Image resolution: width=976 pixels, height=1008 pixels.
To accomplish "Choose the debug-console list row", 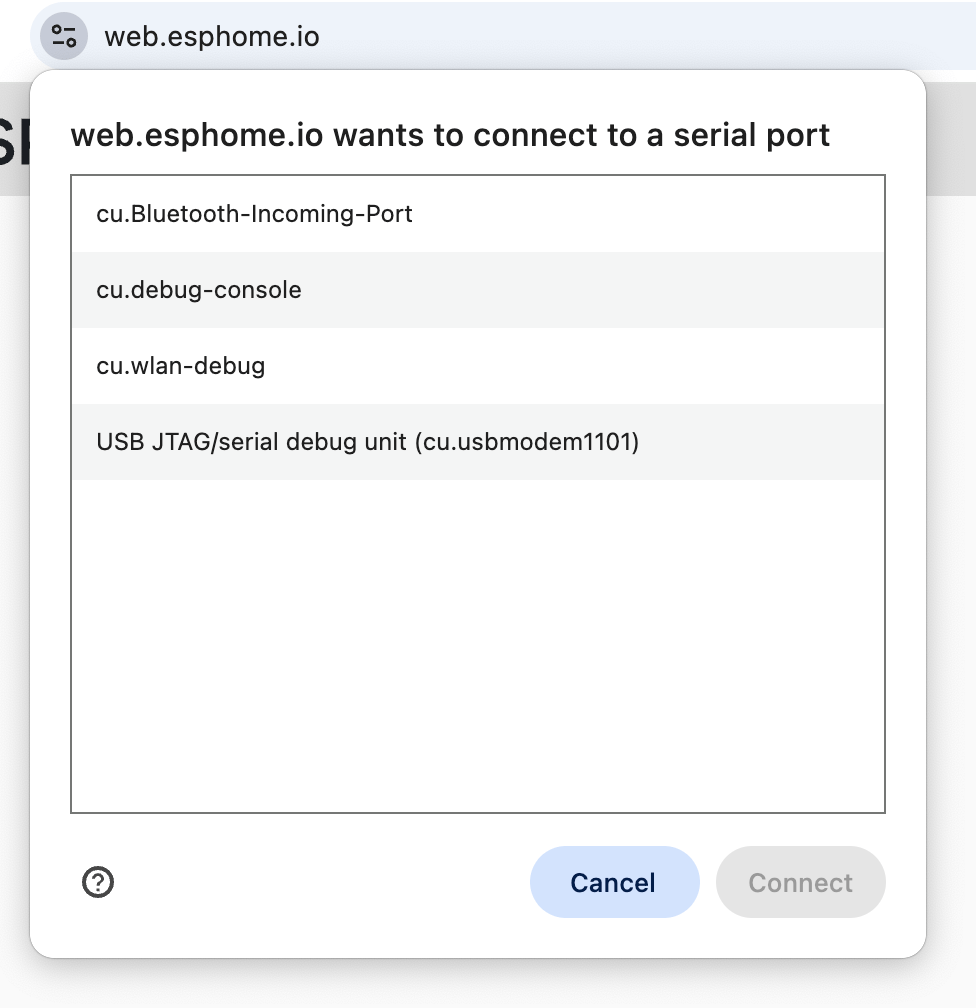I will (478, 290).
